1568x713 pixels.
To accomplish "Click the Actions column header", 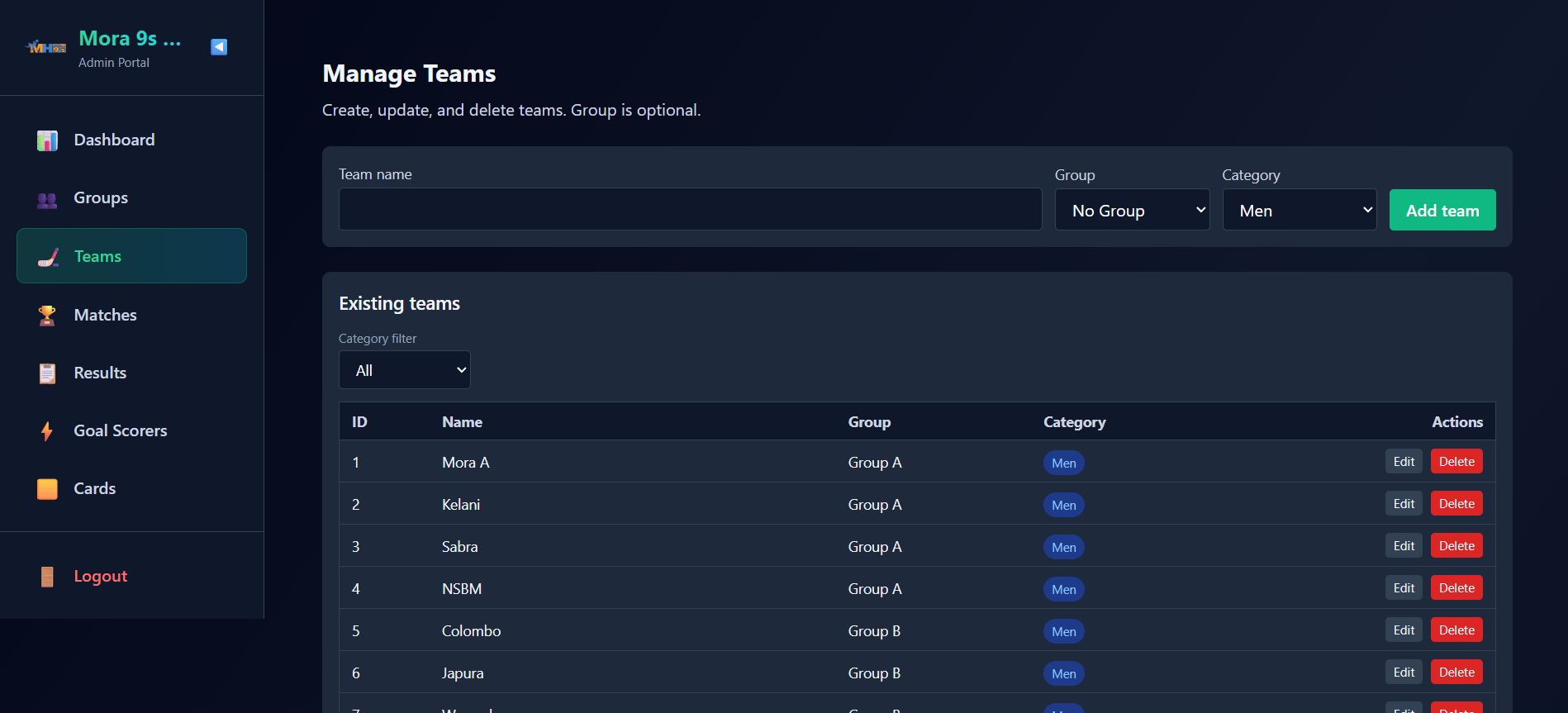I will (x=1457, y=422).
